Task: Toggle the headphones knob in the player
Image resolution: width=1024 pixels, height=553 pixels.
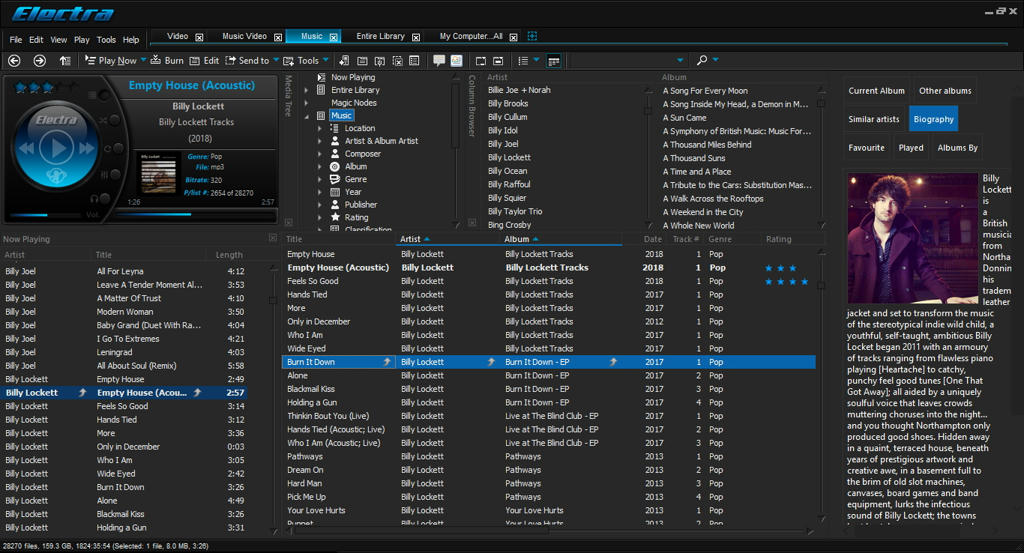Action: [104, 198]
